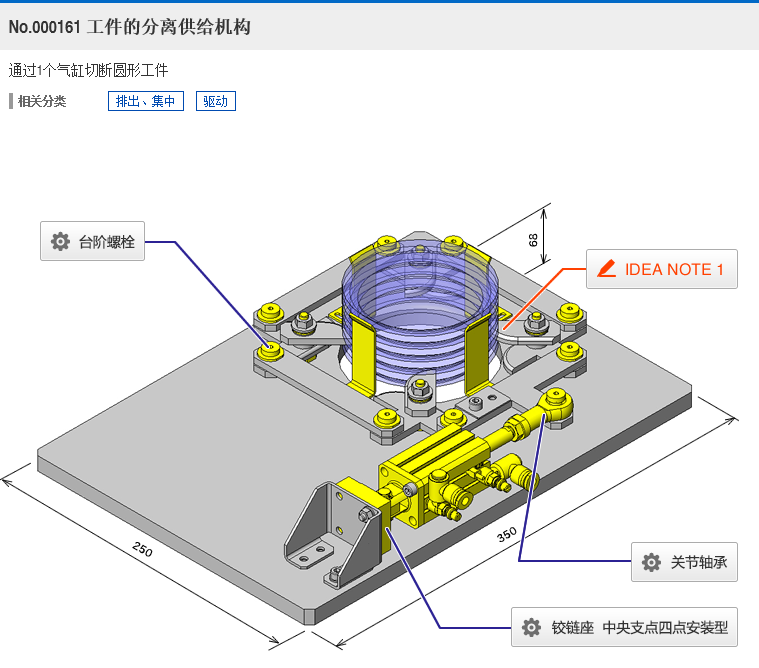This screenshot has width=759, height=668.
Task: Click the 相关分类 label
Action: (42, 101)
